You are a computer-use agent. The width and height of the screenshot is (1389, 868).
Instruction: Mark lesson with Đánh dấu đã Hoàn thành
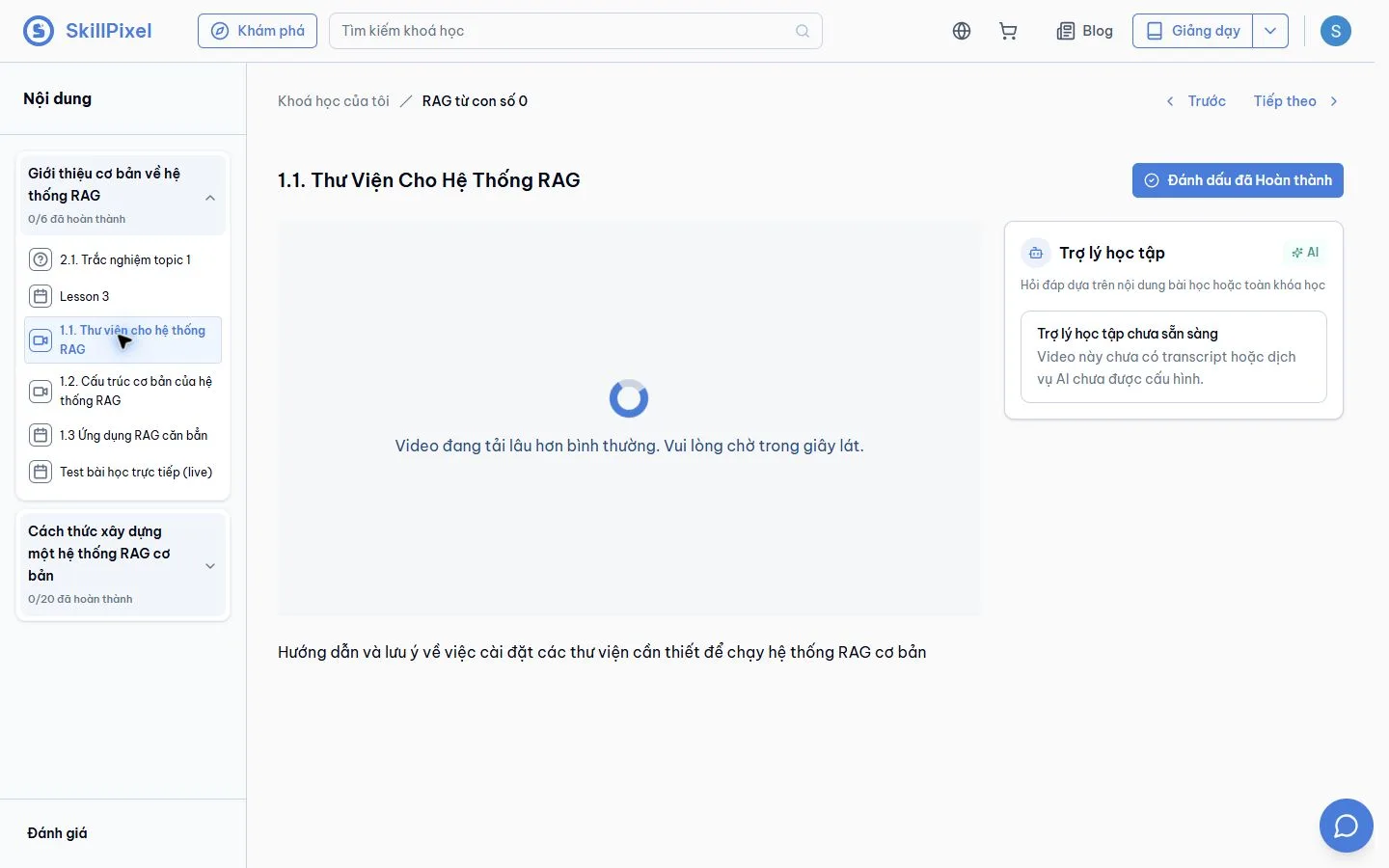pyautogui.click(x=1238, y=180)
